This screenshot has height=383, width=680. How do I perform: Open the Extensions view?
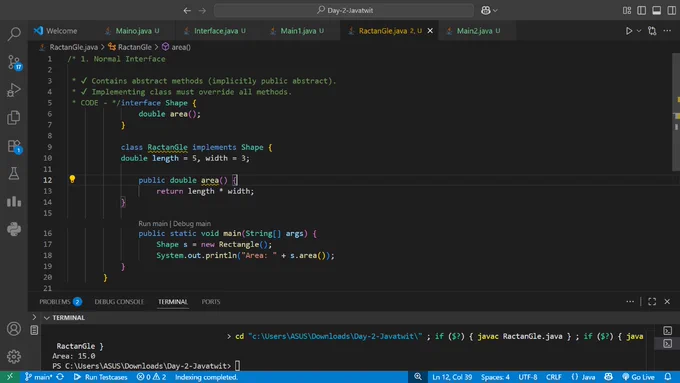click(x=14, y=146)
